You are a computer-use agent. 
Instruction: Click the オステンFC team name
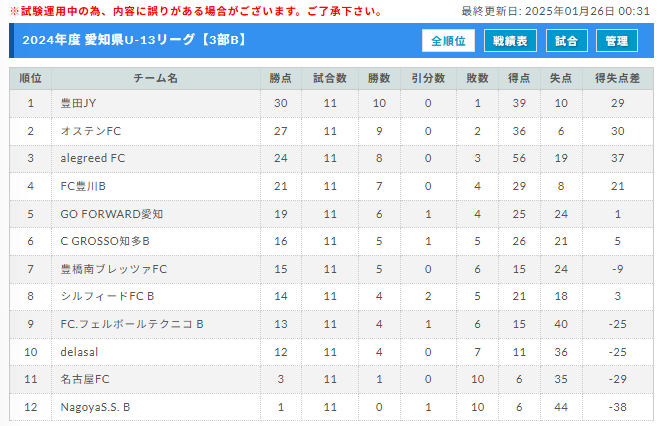coord(91,131)
